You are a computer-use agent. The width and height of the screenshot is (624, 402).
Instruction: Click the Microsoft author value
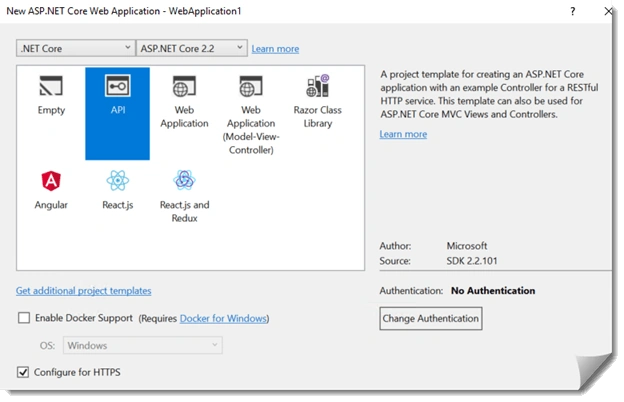point(466,246)
